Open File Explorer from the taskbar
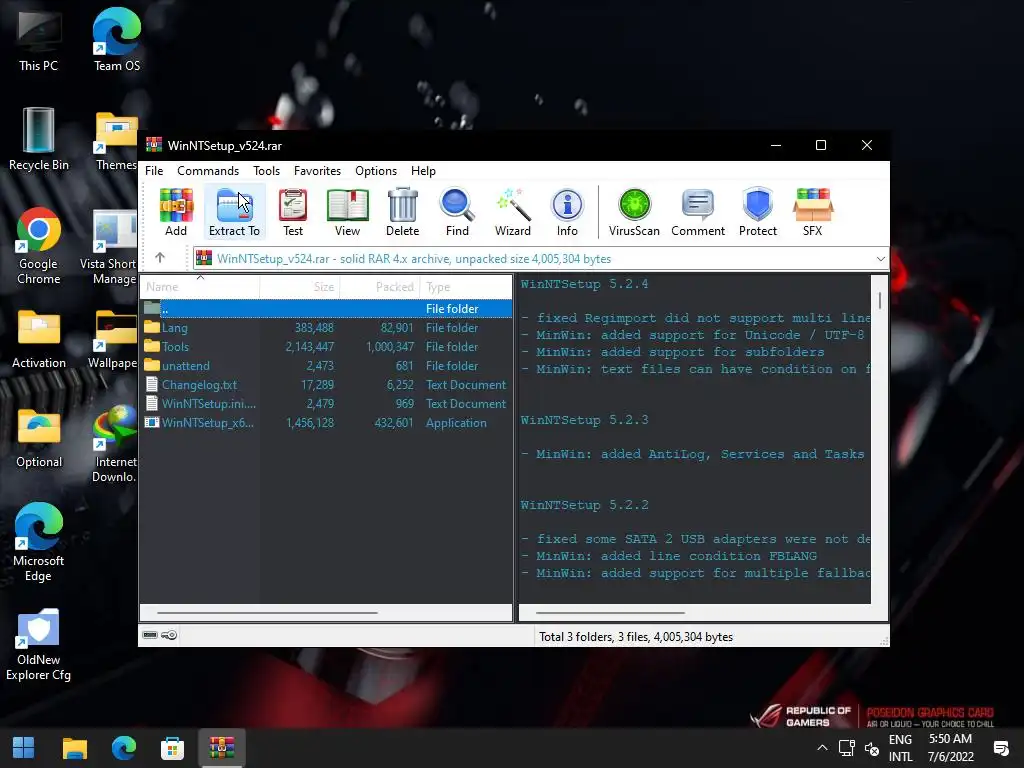 coord(74,748)
